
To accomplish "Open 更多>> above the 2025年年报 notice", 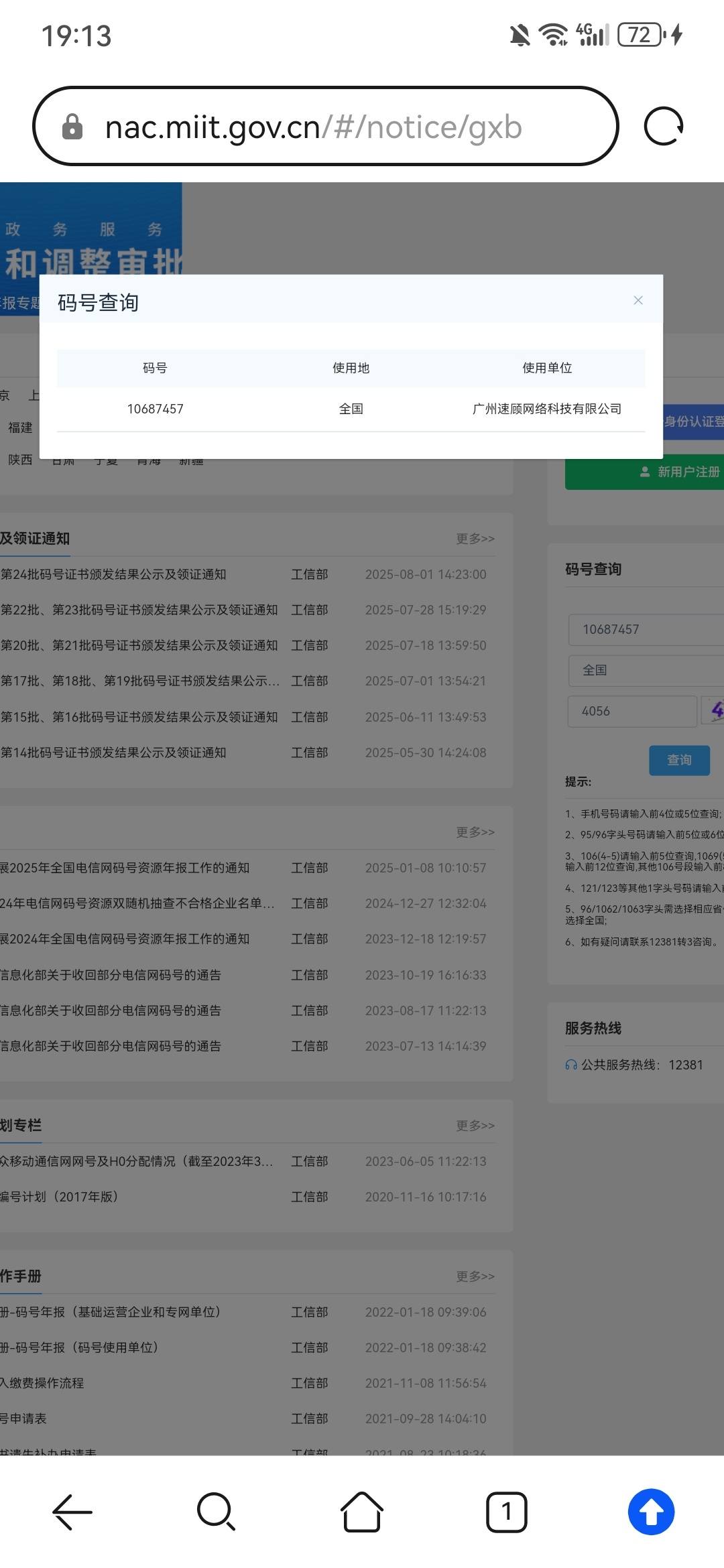I will [475, 832].
